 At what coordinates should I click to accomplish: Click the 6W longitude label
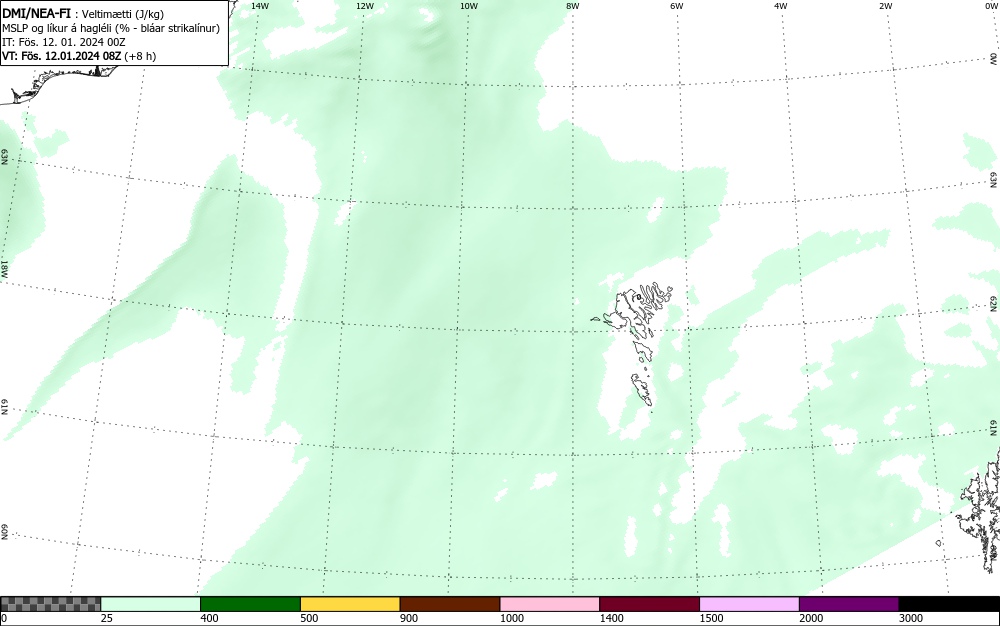(677, 6)
